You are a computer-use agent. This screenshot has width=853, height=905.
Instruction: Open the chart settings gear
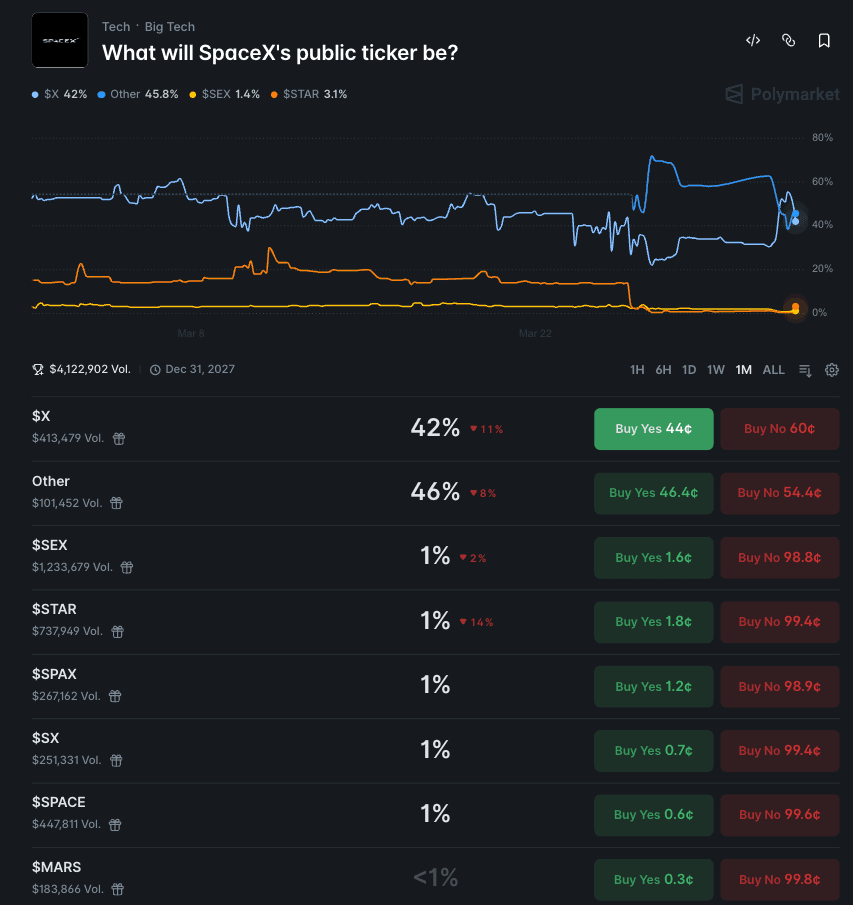tap(832, 370)
